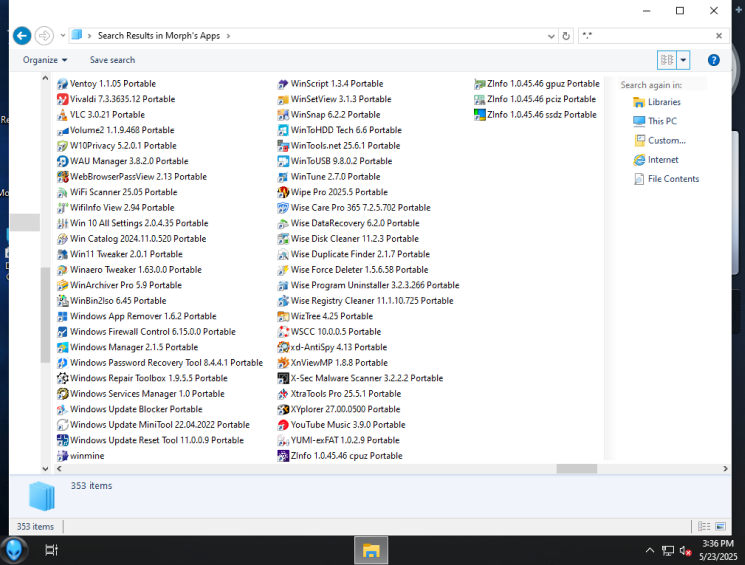Select the Windows Repair Toolbox icon
This screenshot has height=565, width=745.
pyautogui.click(x=62, y=378)
